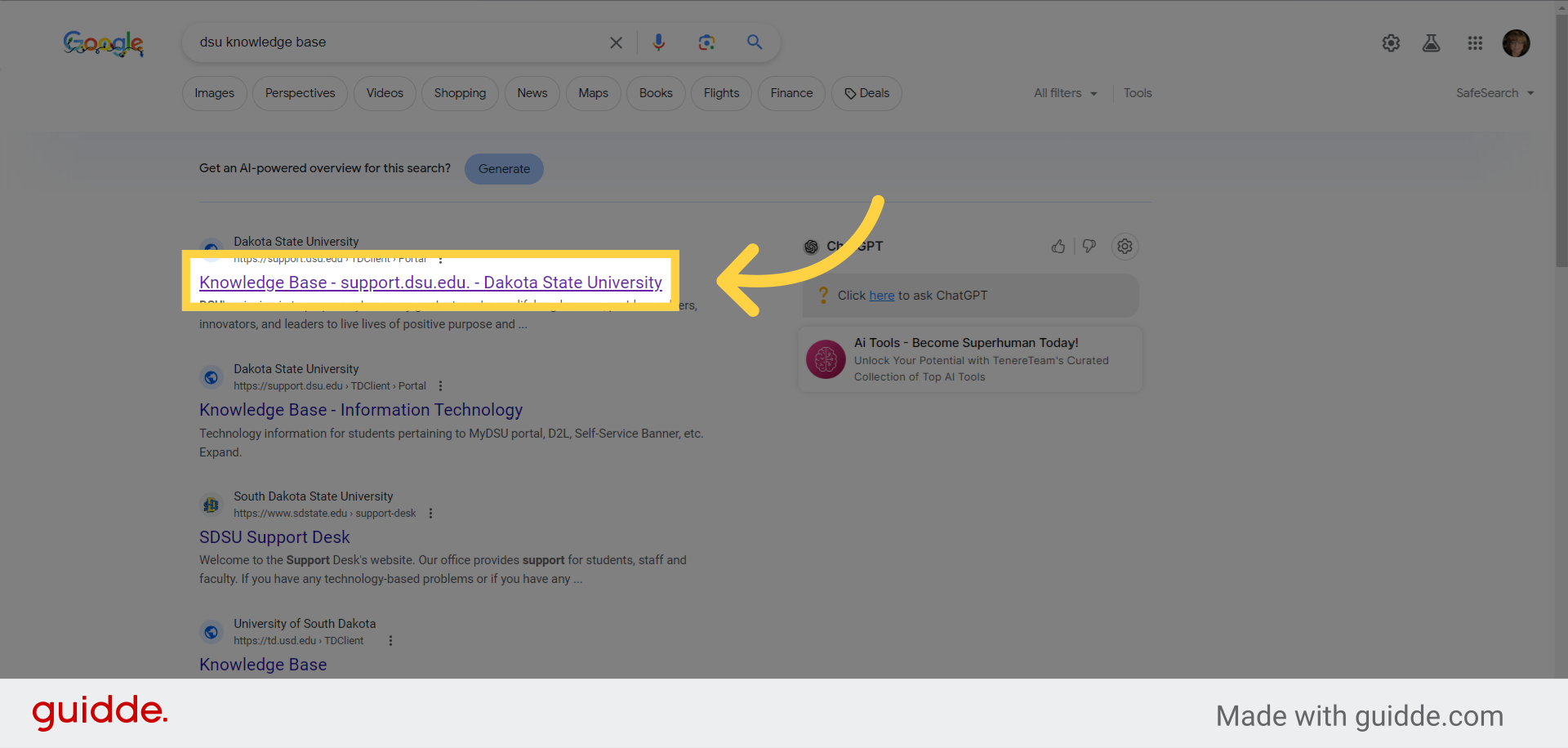Open Google apps grid

1475,43
